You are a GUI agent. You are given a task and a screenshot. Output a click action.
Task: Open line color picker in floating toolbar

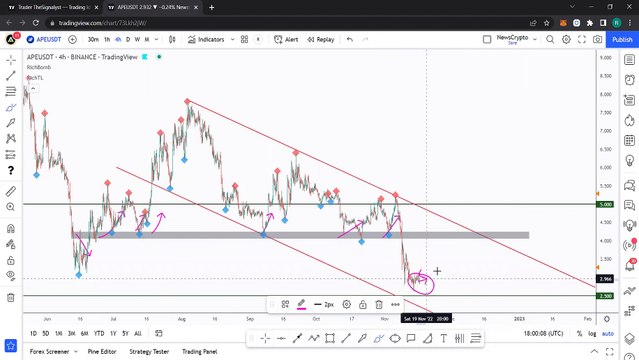point(302,305)
